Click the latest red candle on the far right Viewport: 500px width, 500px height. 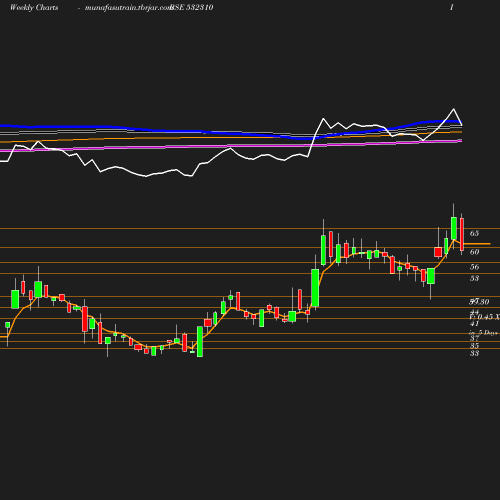pos(462,234)
